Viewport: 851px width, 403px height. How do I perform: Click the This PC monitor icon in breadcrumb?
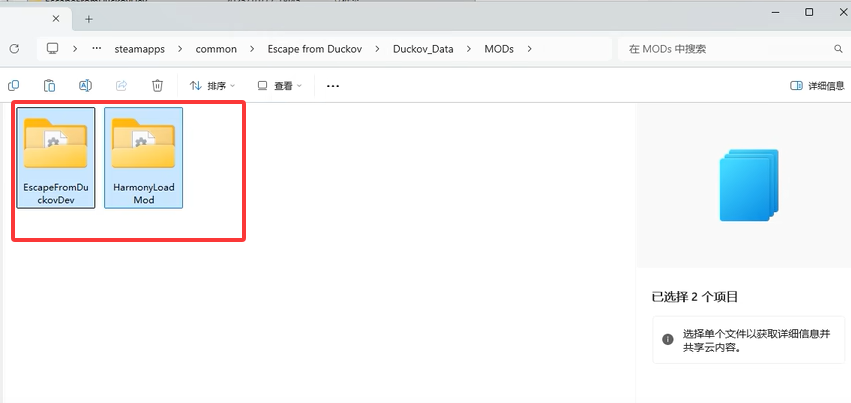click(x=53, y=48)
